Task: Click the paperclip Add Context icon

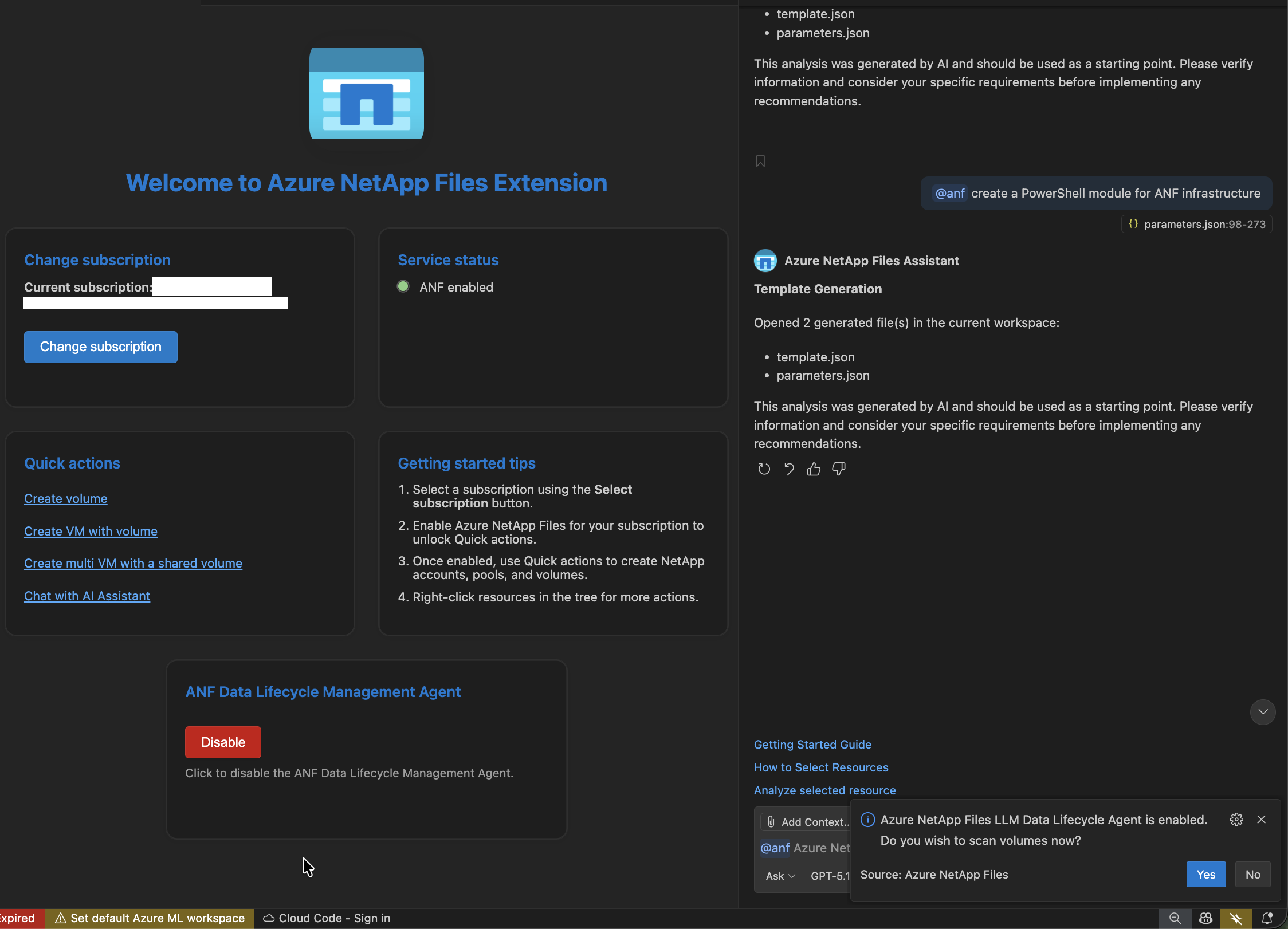Action: click(x=771, y=822)
